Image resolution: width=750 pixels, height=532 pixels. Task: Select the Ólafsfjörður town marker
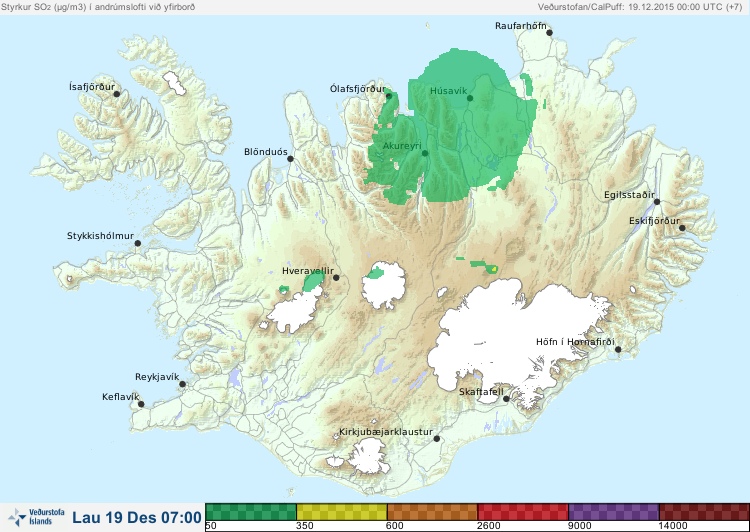(389, 96)
